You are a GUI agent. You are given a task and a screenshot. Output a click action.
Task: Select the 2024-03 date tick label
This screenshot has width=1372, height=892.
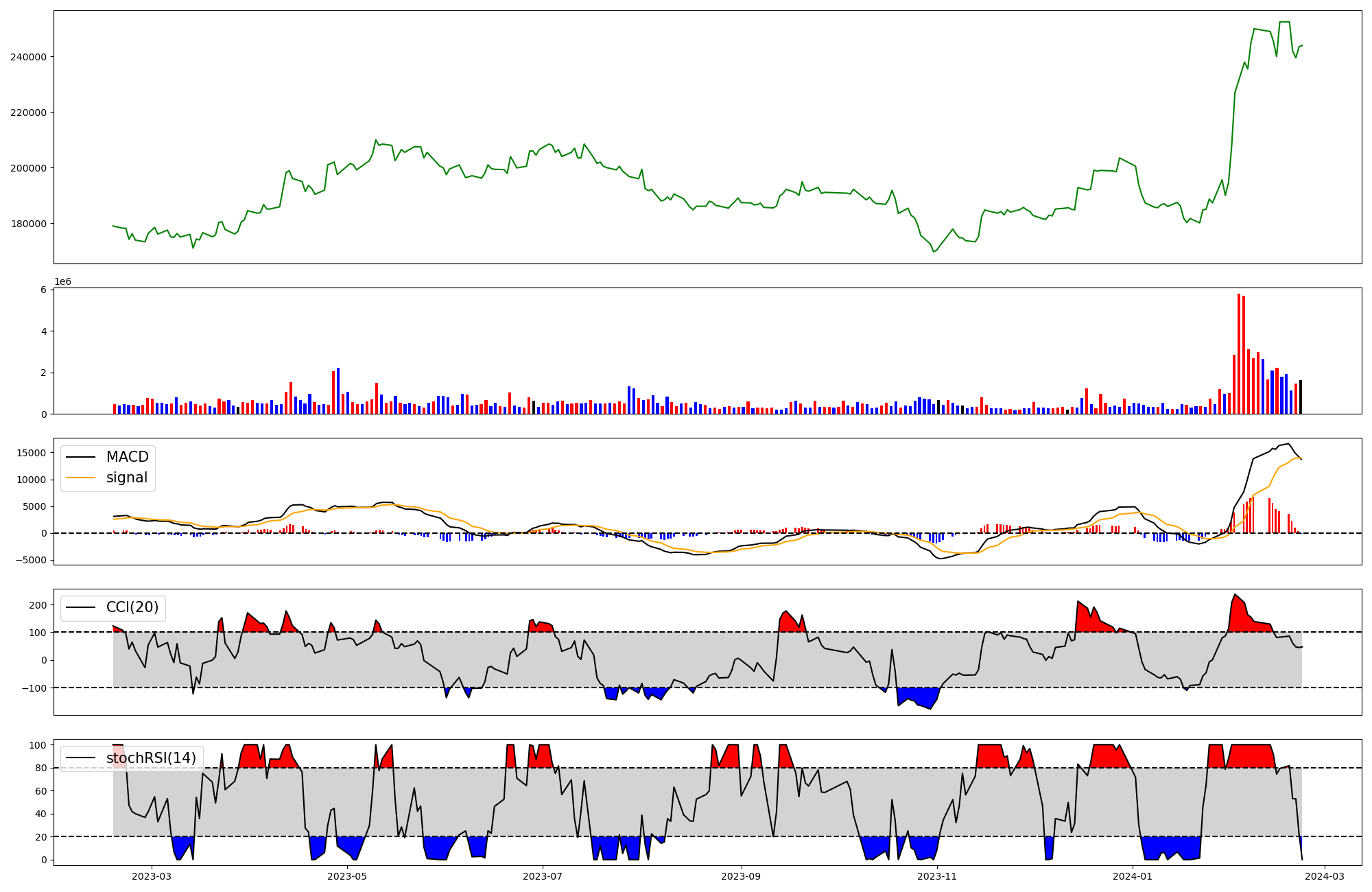[1324, 876]
